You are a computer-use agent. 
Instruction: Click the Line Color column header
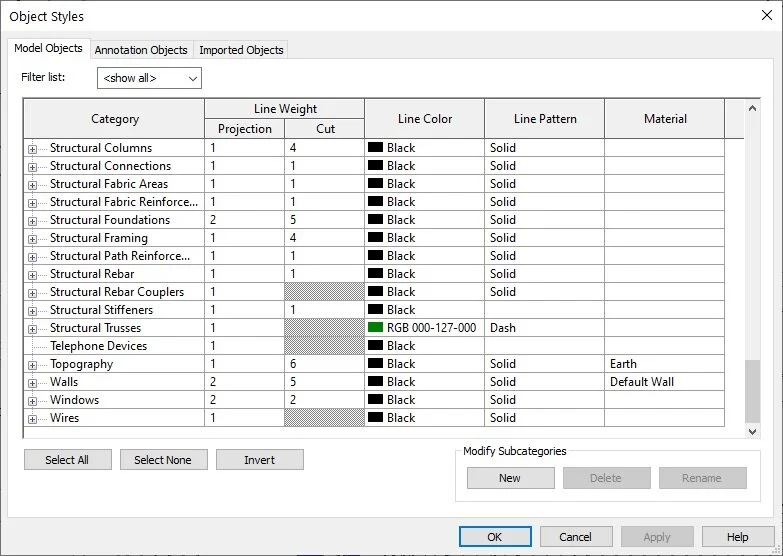[x=424, y=119]
